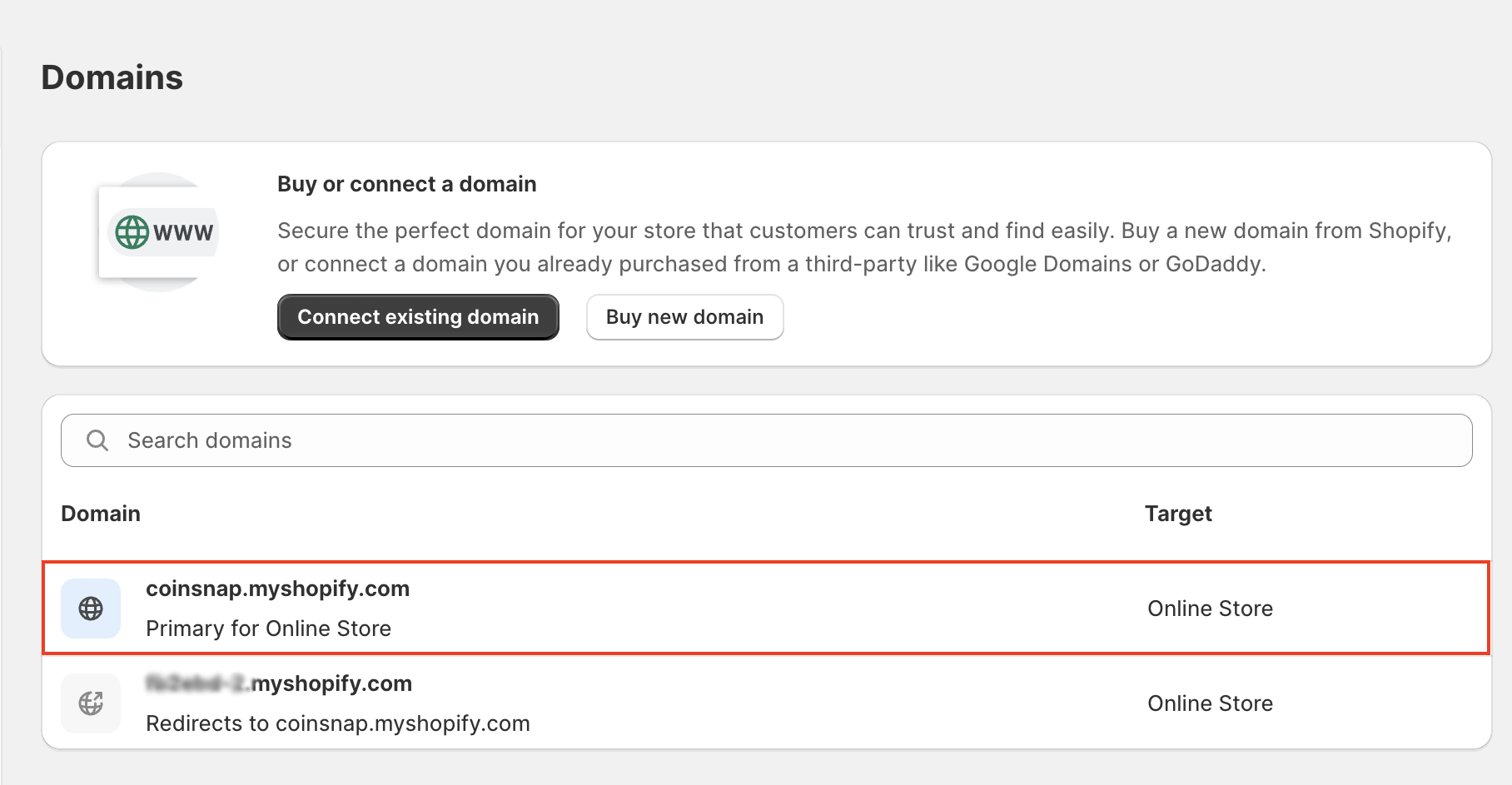The height and width of the screenshot is (785, 1512).
Task: Click the Domain column header
Action: pos(101,514)
